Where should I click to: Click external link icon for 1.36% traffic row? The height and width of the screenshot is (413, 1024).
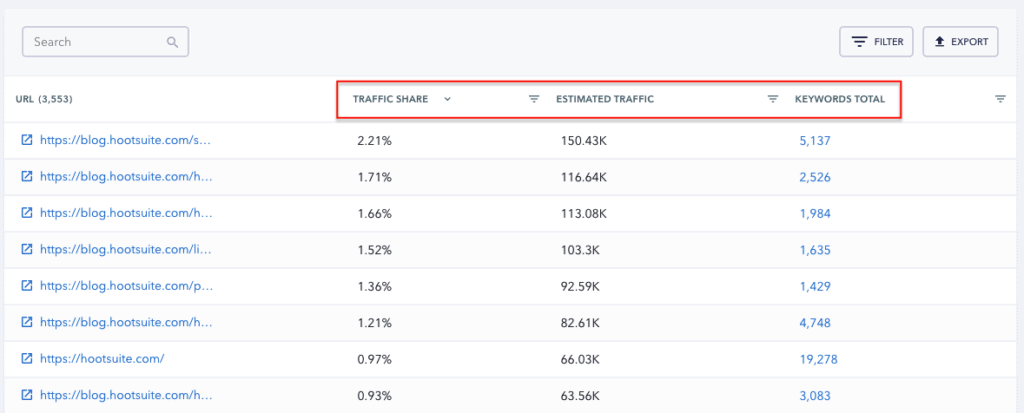click(x=27, y=286)
